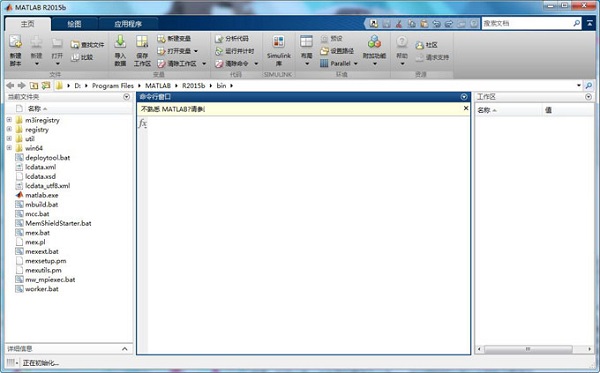Click the save icon in quick access toolbar
The height and width of the screenshot is (373, 600).
tap(386, 24)
